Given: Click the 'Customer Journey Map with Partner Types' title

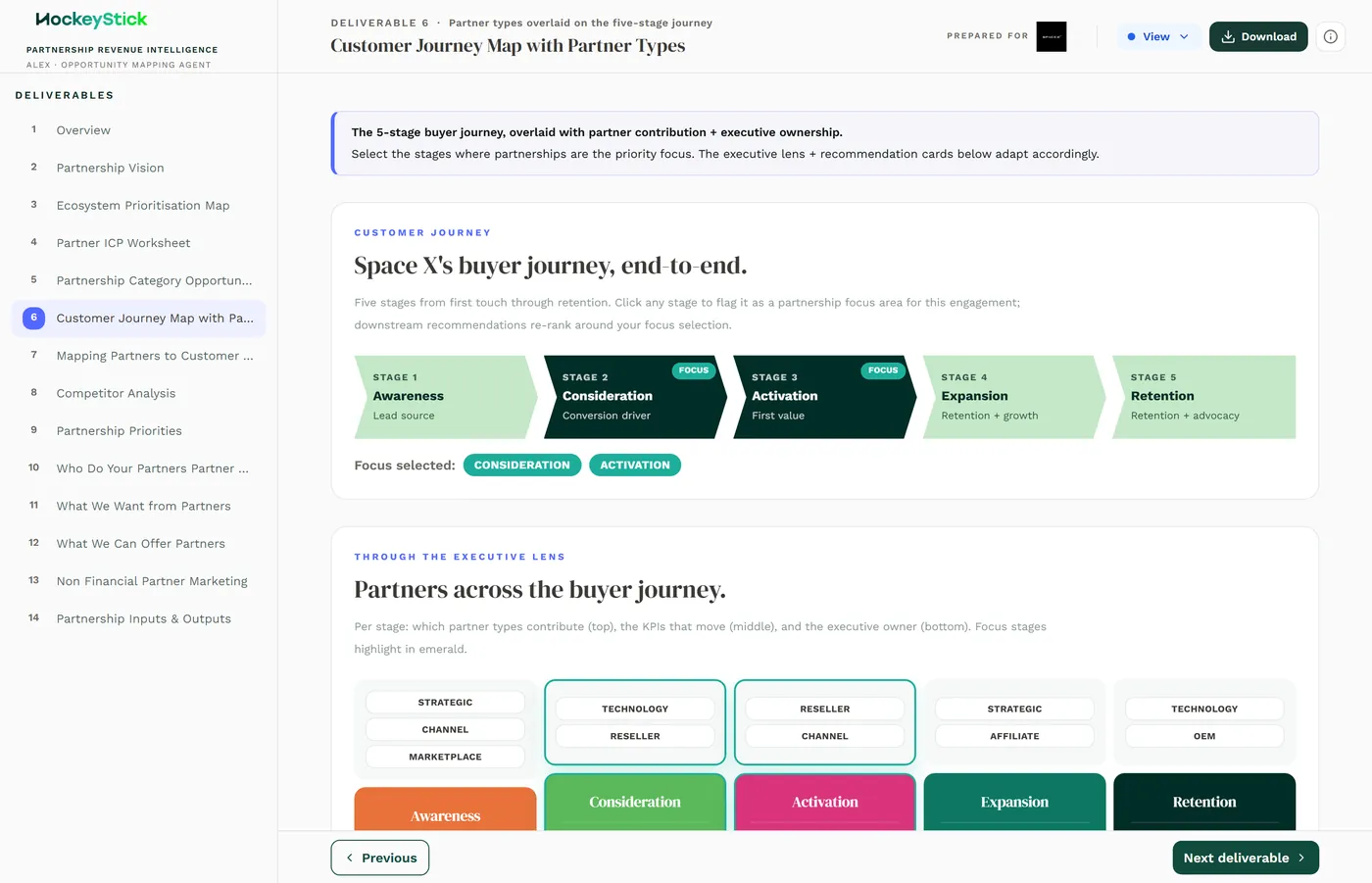Looking at the screenshot, I should 508,46.
